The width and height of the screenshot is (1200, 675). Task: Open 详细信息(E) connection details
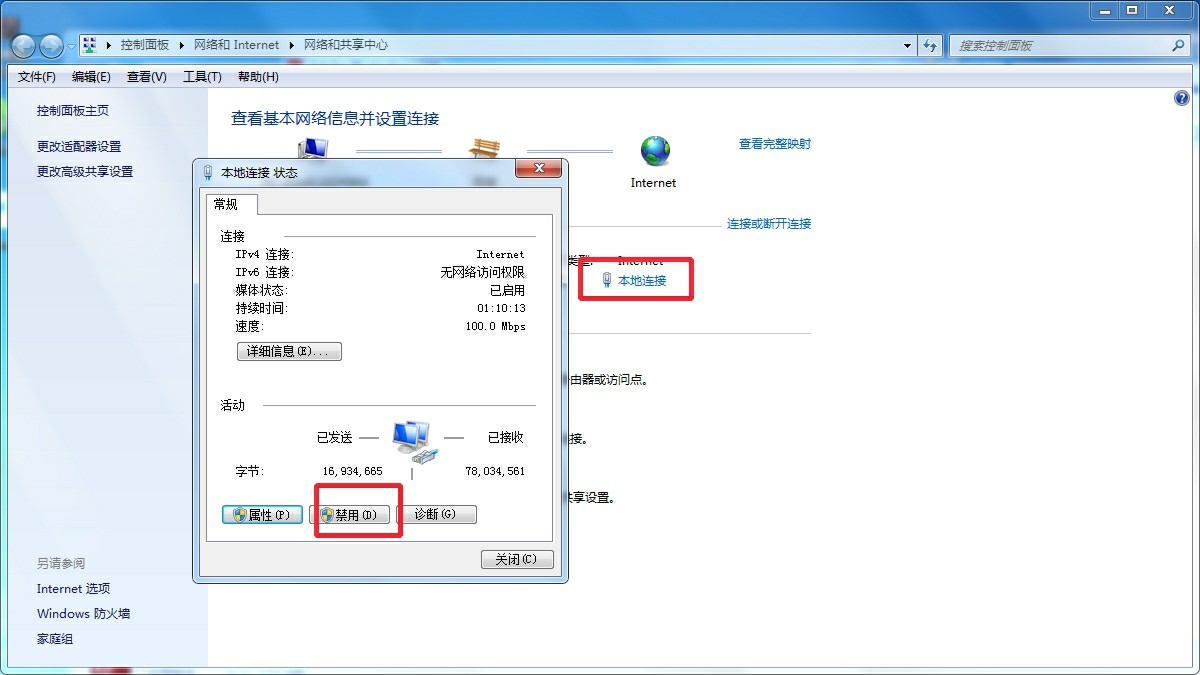point(289,351)
